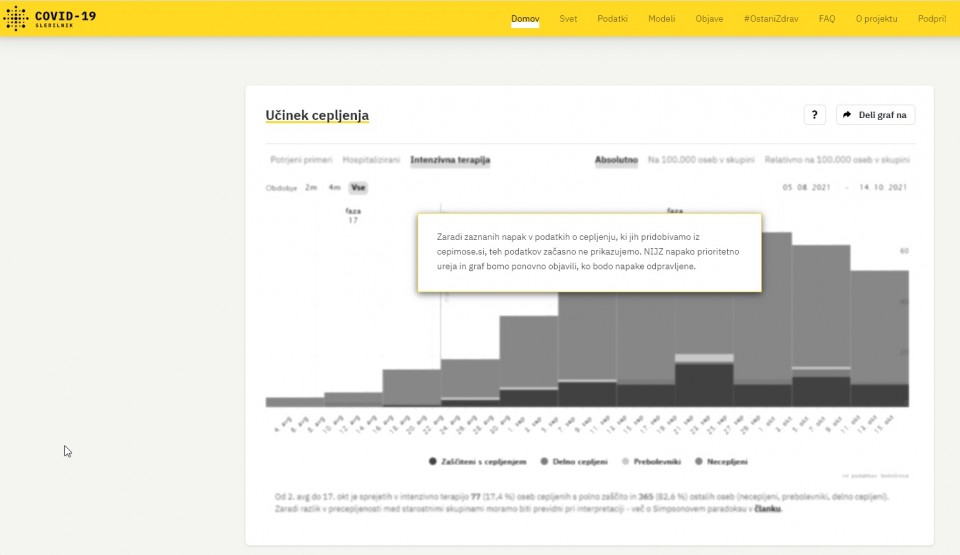960x555 pixels.
Task: Go to the Domov page
Action: pyautogui.click(x=525, y=19)
